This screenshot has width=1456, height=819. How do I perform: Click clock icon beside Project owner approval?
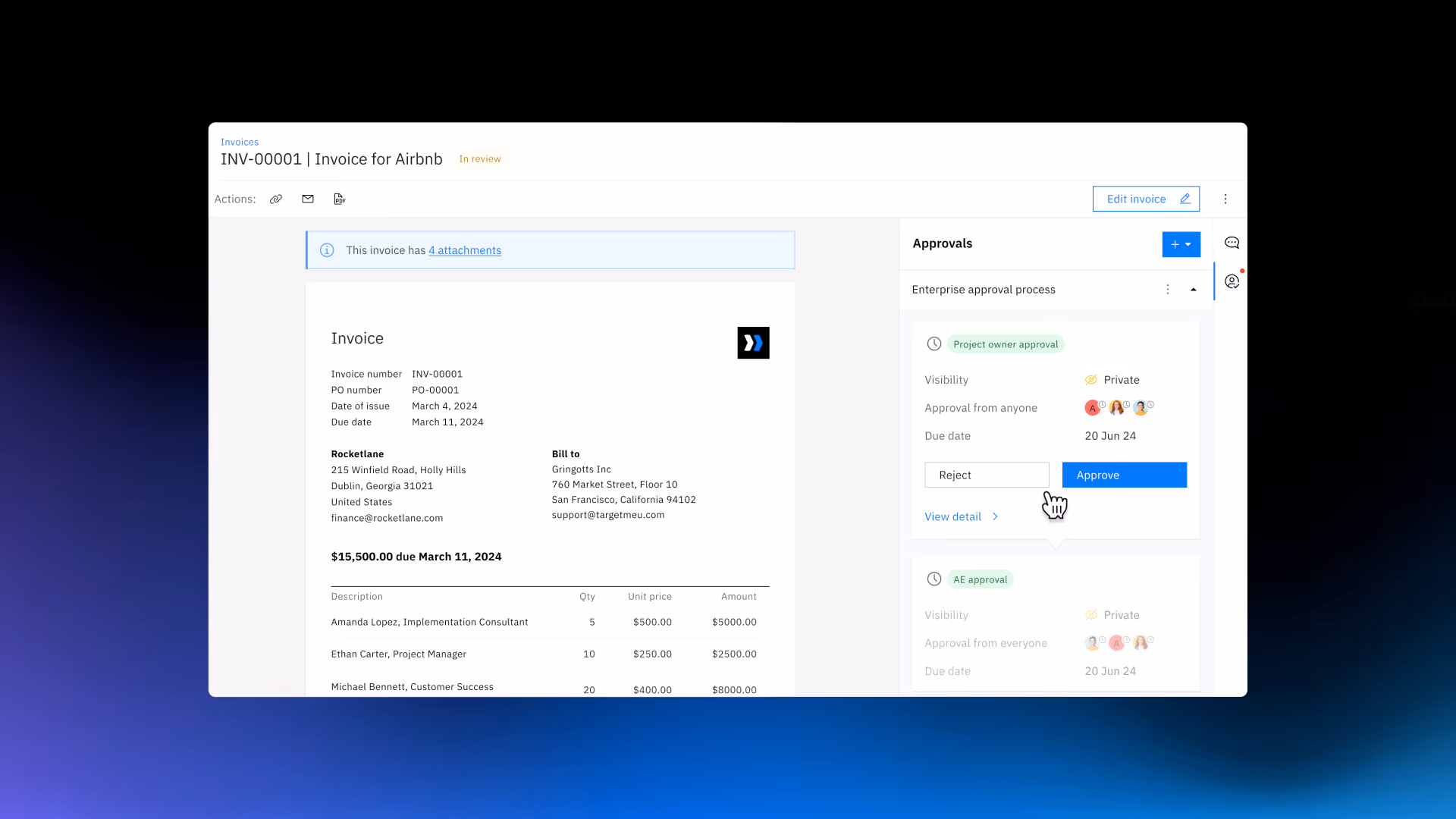tap(934, 344)
